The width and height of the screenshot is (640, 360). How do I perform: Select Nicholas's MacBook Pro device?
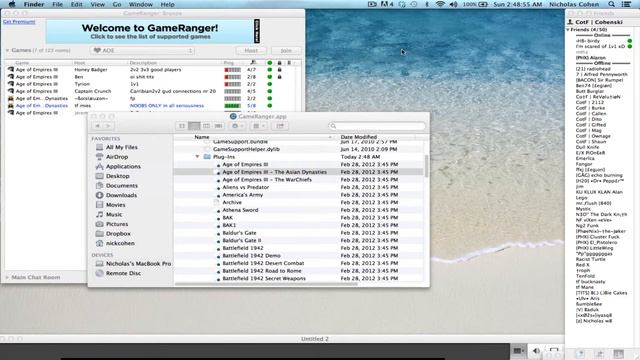(138, 264)
